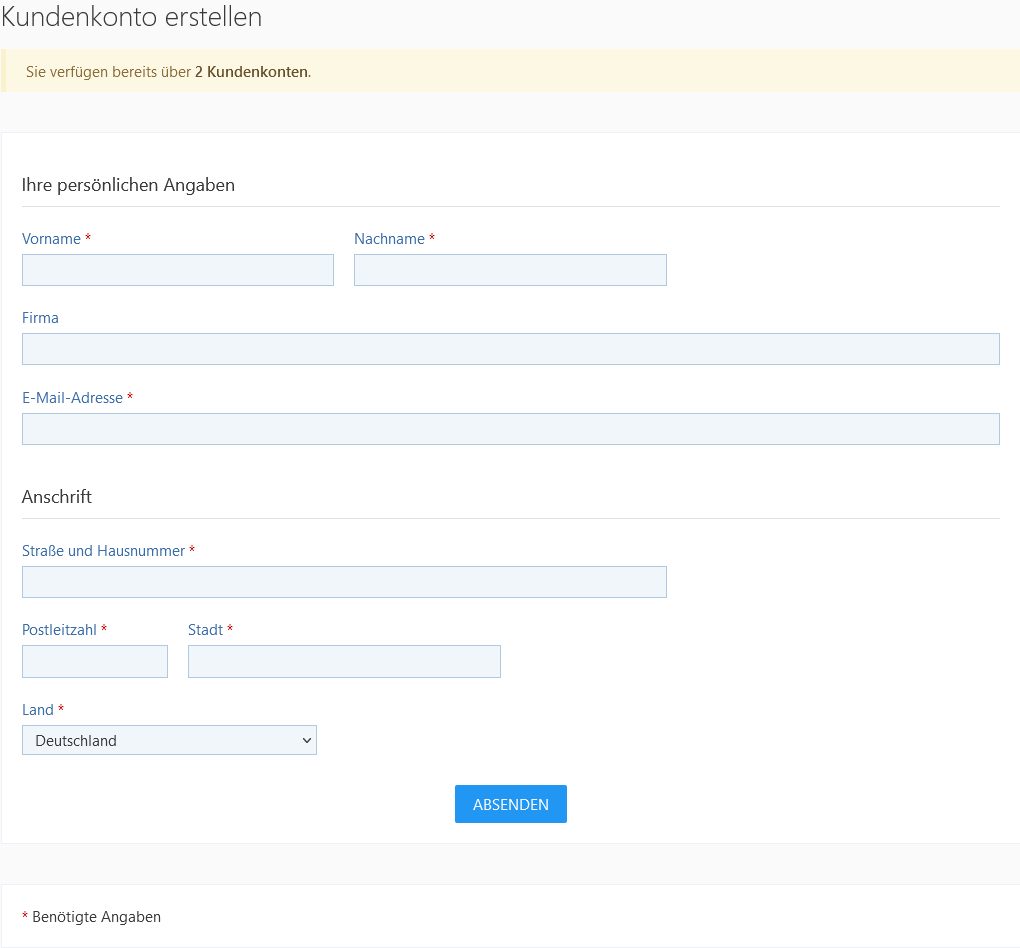Open the 2 Kundenkonten link
The image size is (1020, 948).
tap(251, 72)
